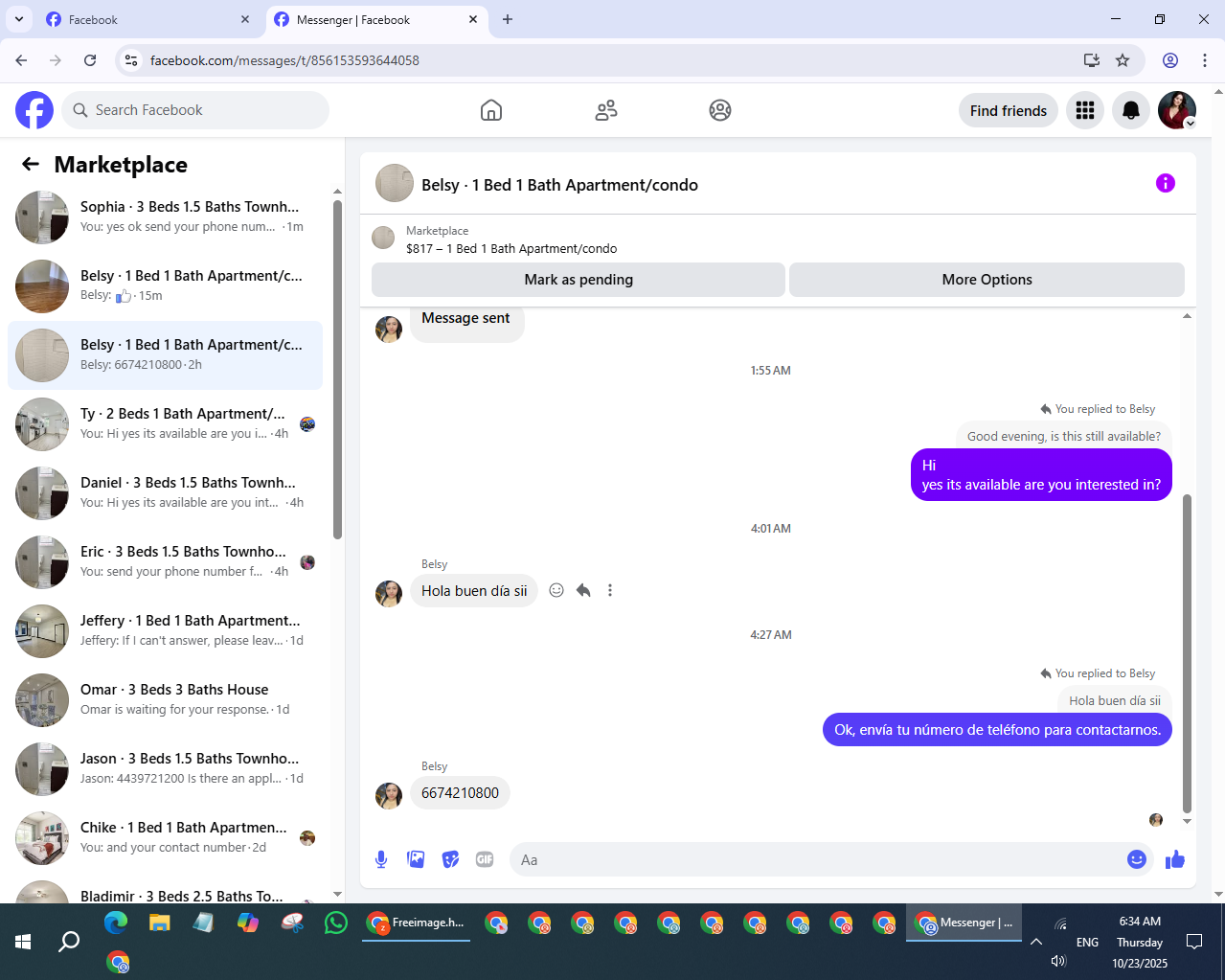Click the 'Ok, envía tu número' message bubble
Image resolution: width=1225 pixels, height=980 pixels.
pyautogui.click(x=997, y=729)
